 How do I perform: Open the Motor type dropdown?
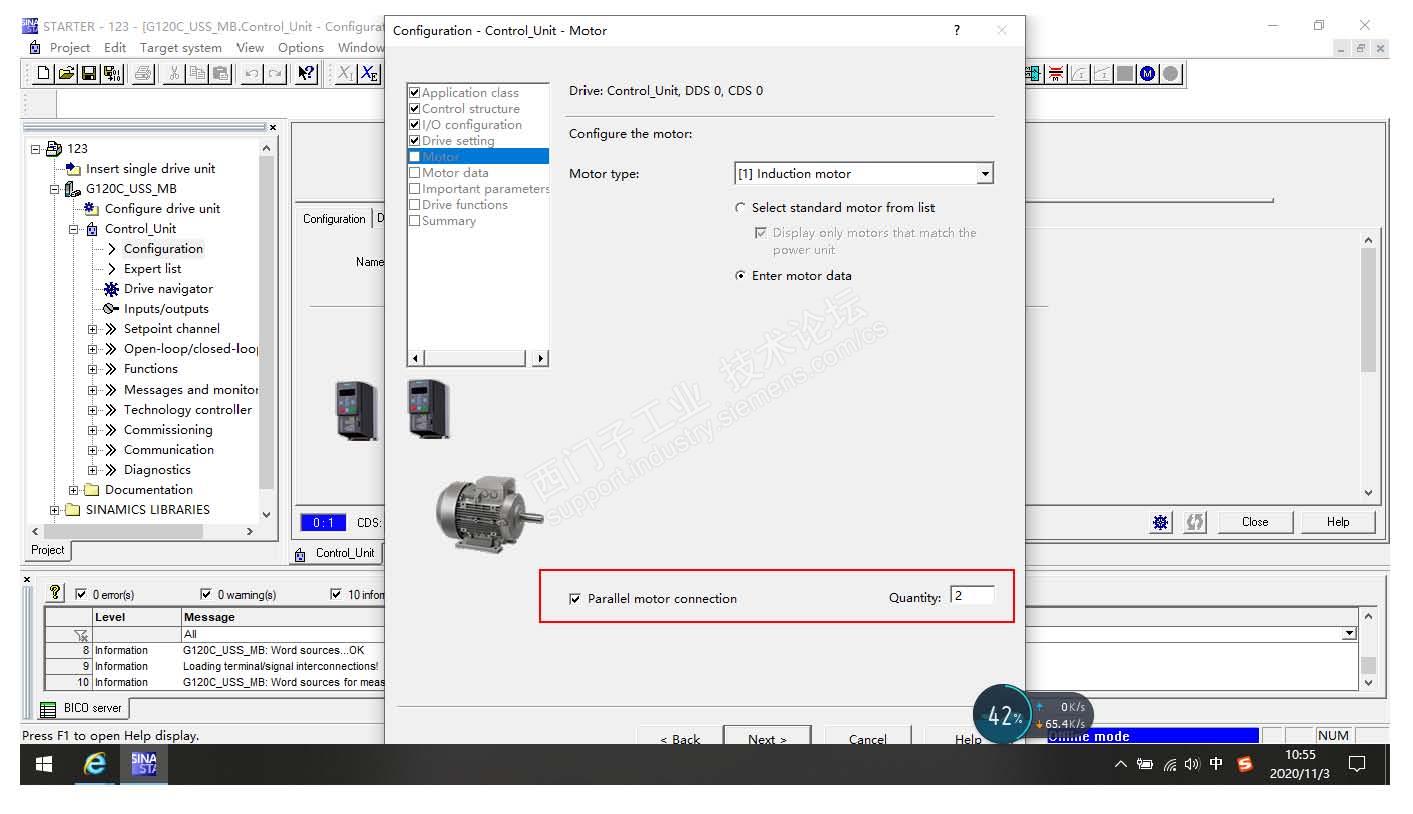pyautogui.click(x=985, y=174)
